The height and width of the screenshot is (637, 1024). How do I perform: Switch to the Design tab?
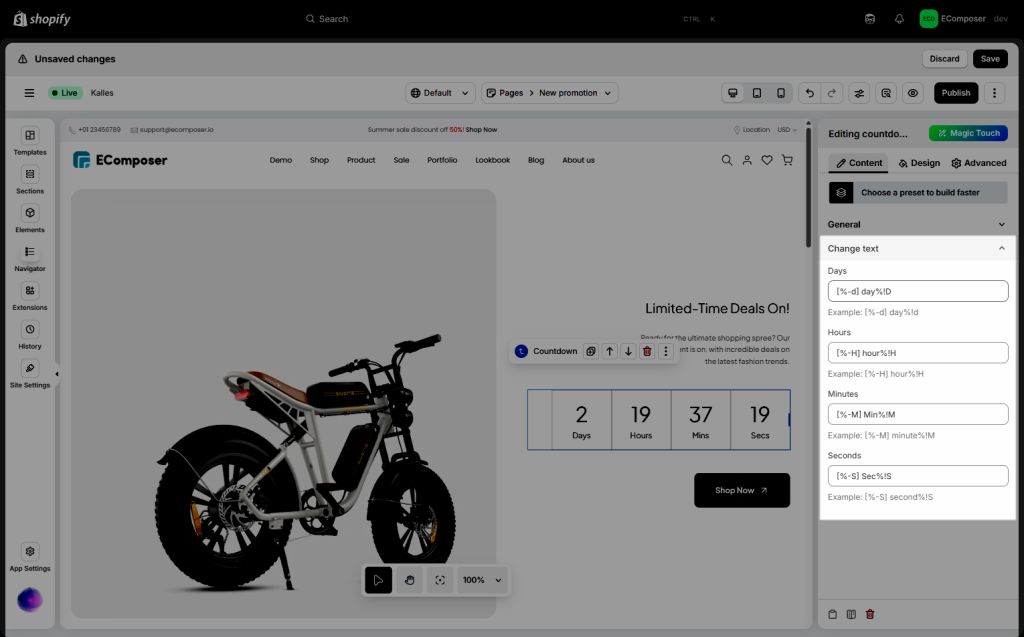[x=919, y=163]
